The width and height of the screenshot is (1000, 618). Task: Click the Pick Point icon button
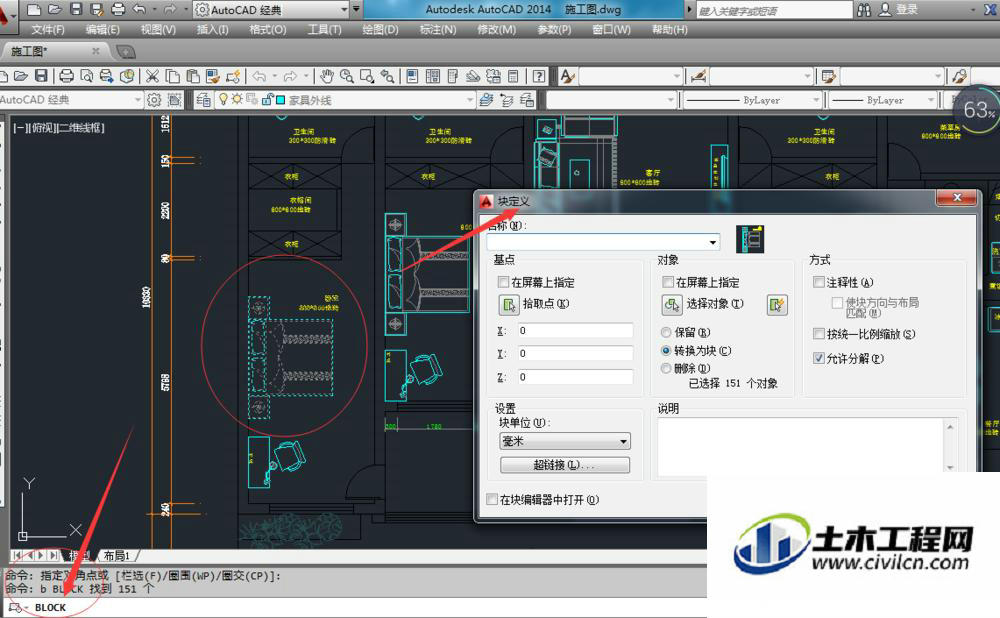tap(509, 305)
